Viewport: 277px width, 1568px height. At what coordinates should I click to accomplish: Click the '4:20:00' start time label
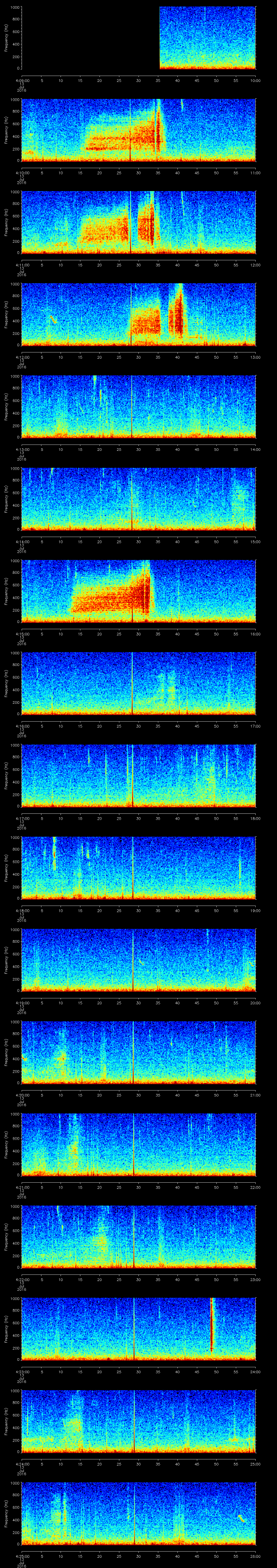(x=22, y=1095)
